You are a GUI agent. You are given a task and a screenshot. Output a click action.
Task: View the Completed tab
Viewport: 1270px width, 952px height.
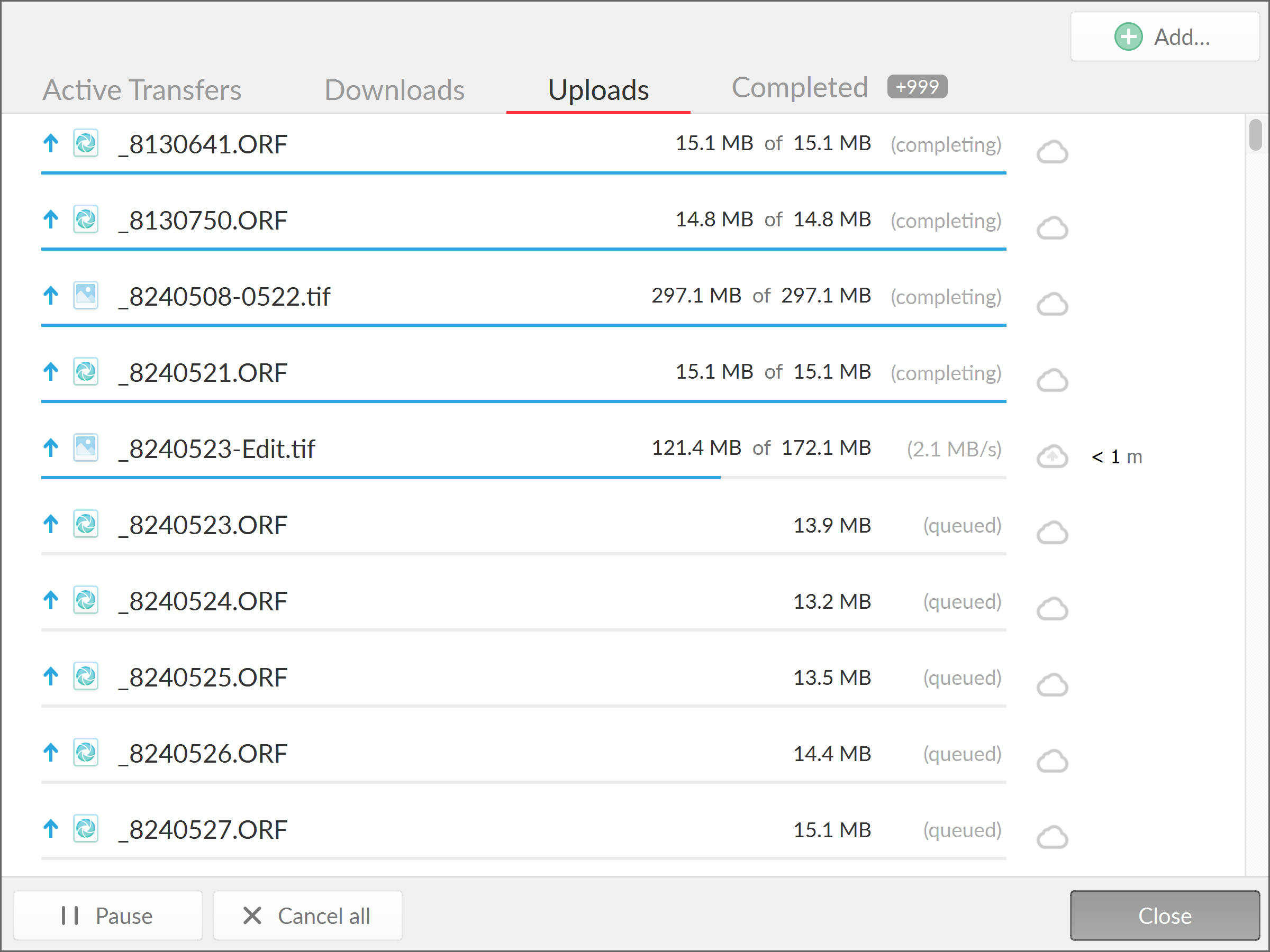coord(800,87)
